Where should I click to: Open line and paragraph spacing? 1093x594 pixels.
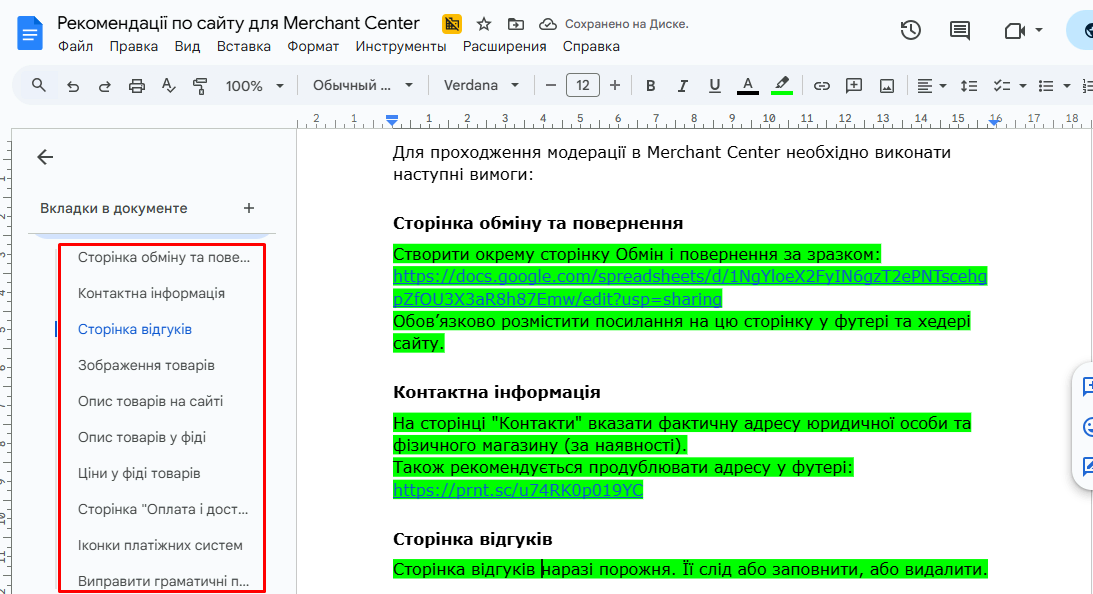969,86
